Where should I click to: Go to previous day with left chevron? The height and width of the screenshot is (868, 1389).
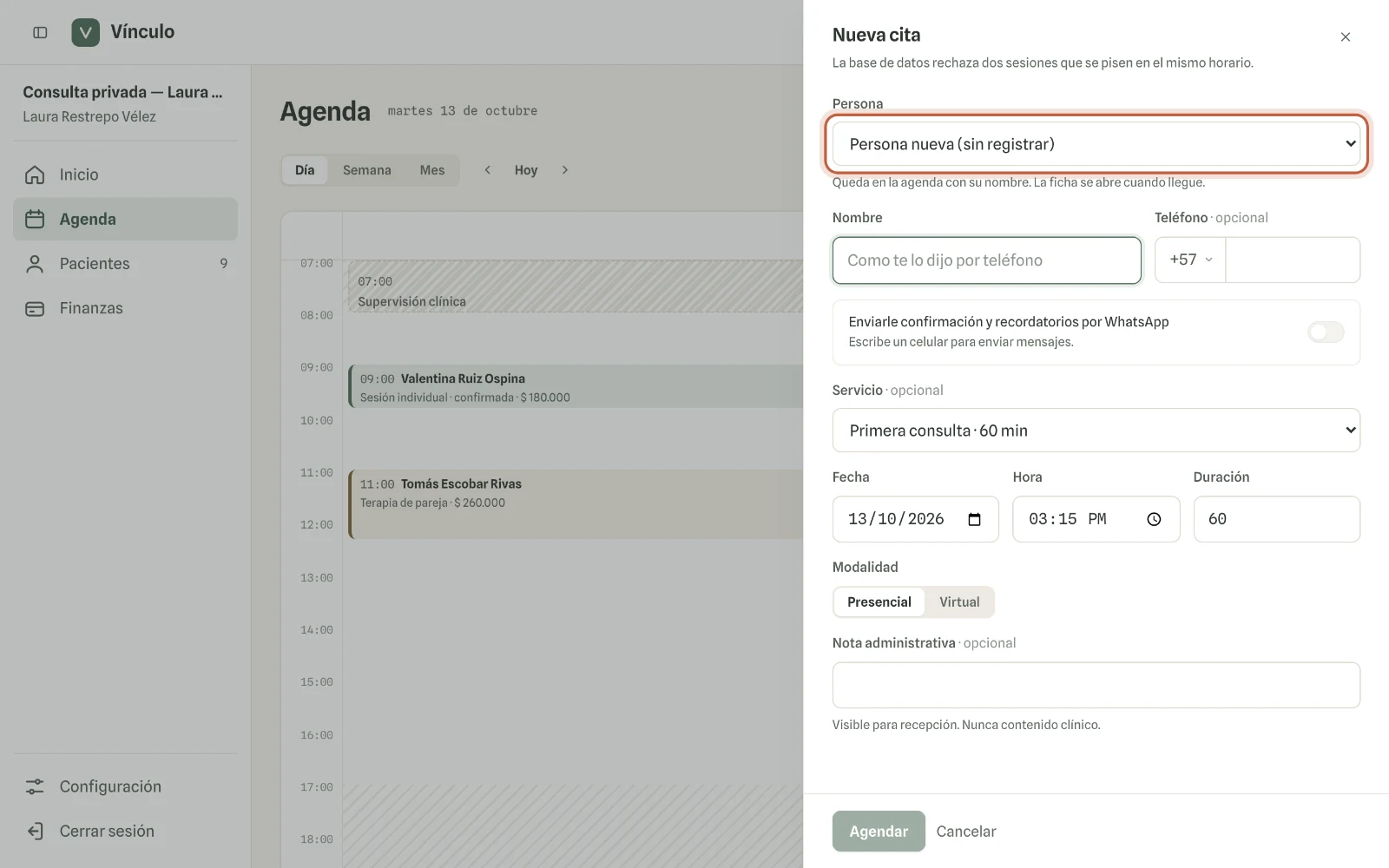point(488,170)
